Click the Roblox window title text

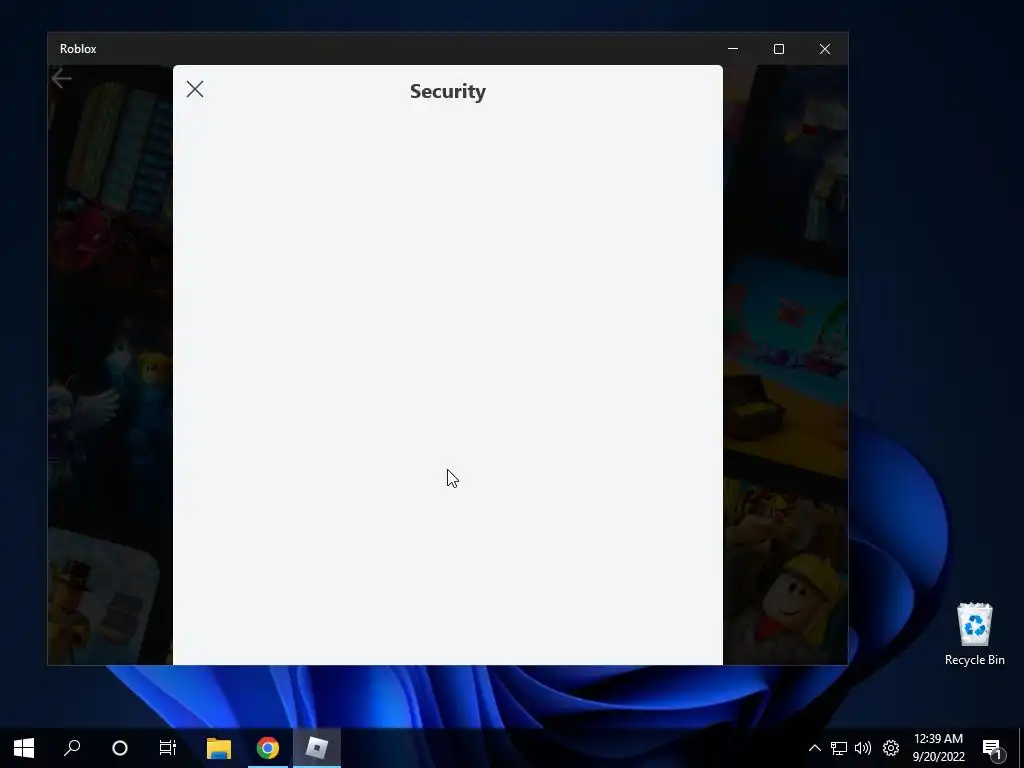coord(78,49)
